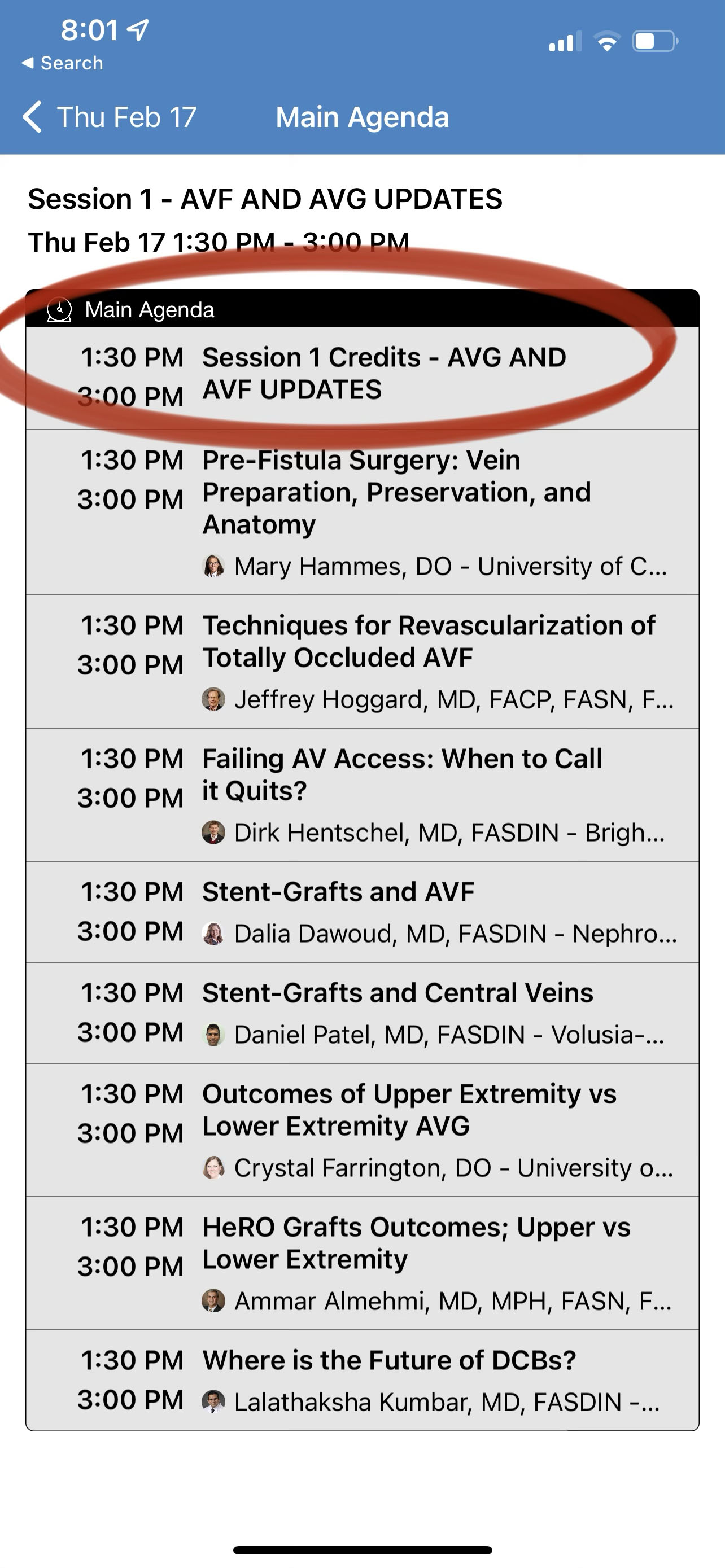This screenshot has width=725, height=1568.
Task: Tap Daniel Patel speaker avatar
Action: pyautogui.click(x=213, y=1034)
